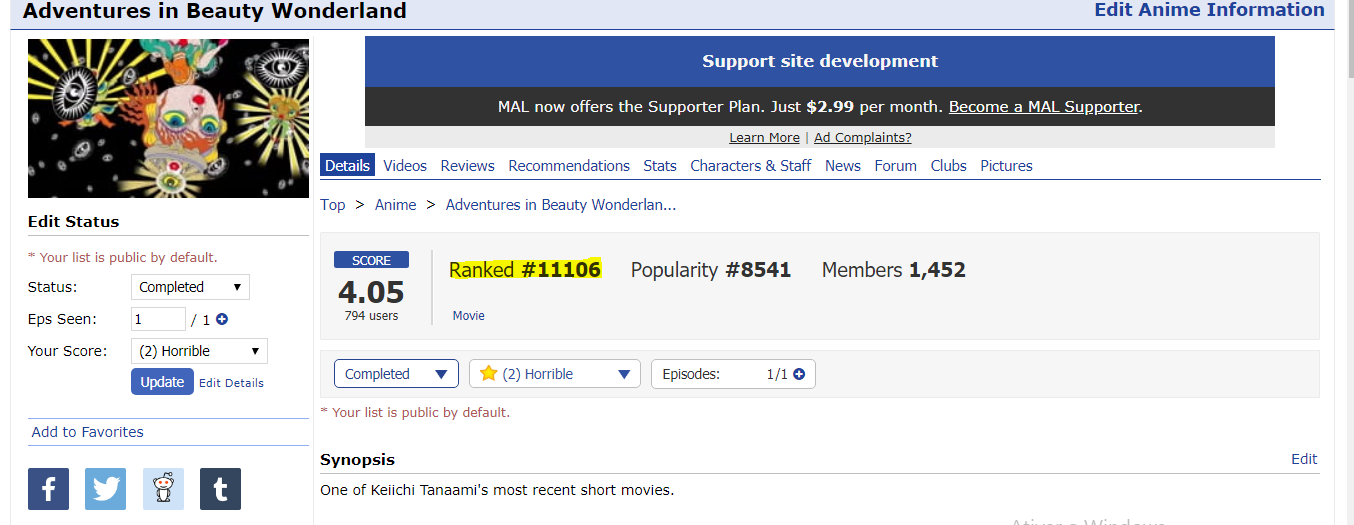
Task: Open the anime cover image
Action: 168,118
